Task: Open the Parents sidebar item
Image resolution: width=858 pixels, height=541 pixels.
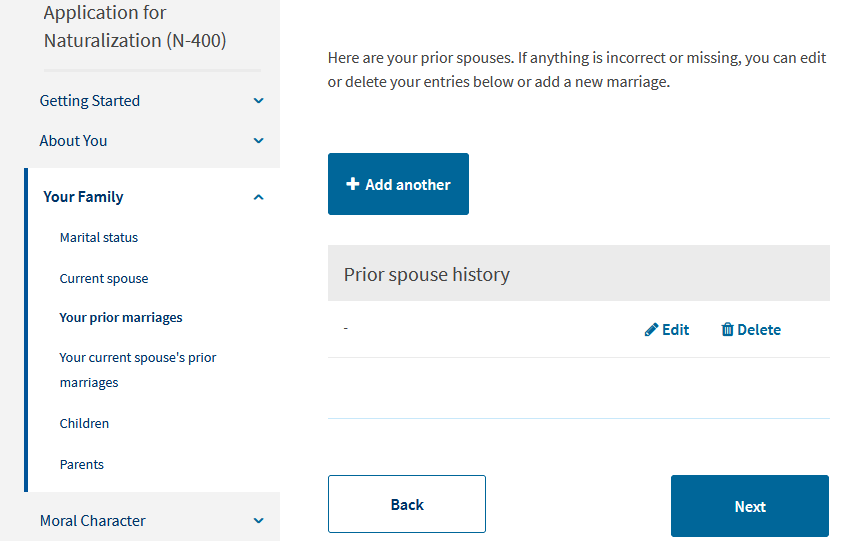Action: [x=82, y=465]
